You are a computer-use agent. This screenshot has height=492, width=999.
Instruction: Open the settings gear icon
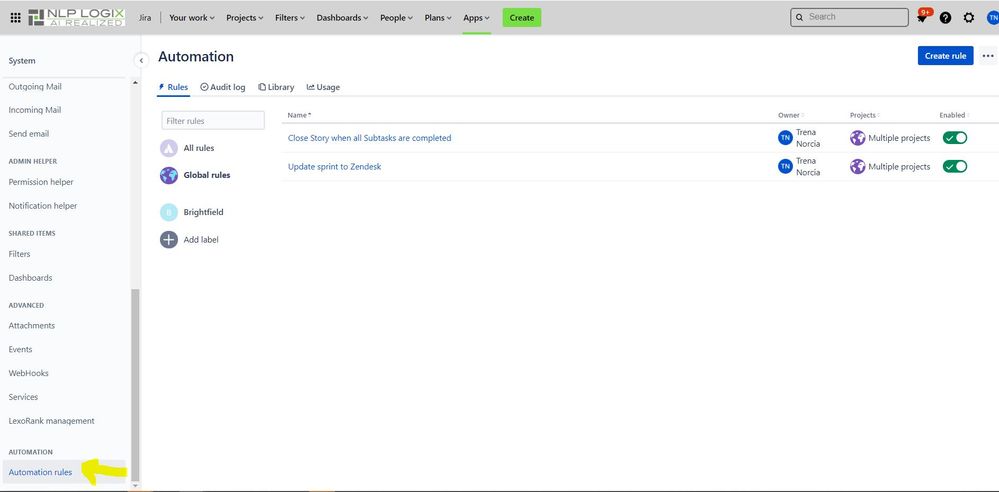click(x=969, y=18)
